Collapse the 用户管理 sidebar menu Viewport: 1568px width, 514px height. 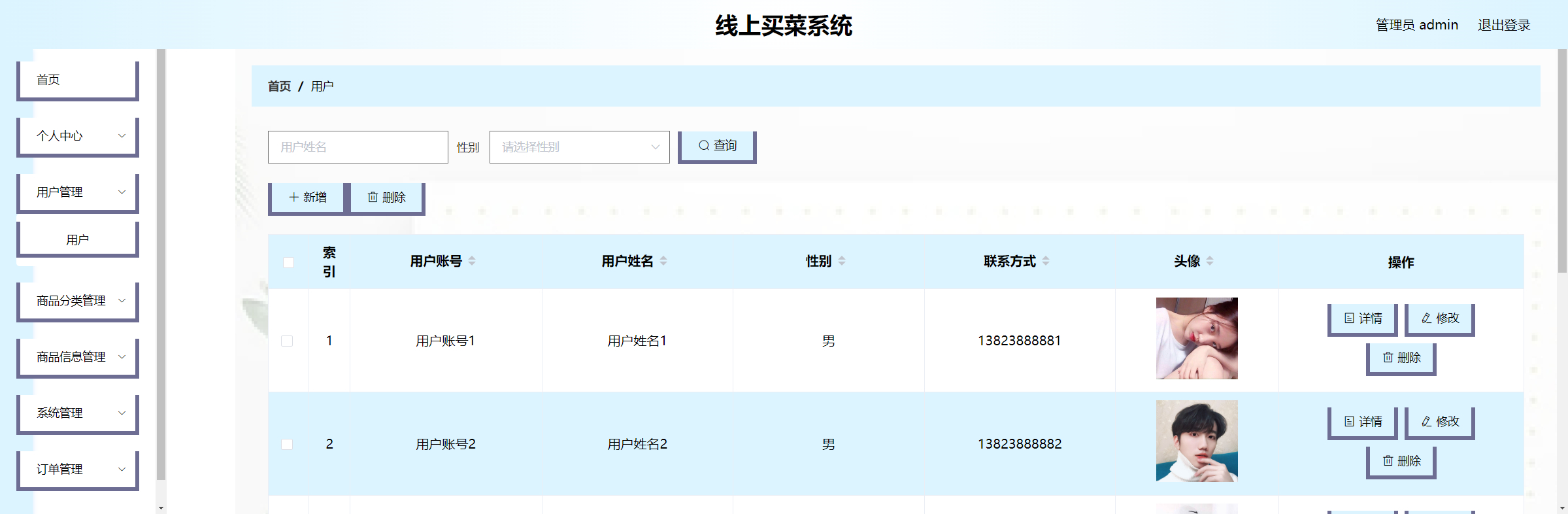[78, 193]
